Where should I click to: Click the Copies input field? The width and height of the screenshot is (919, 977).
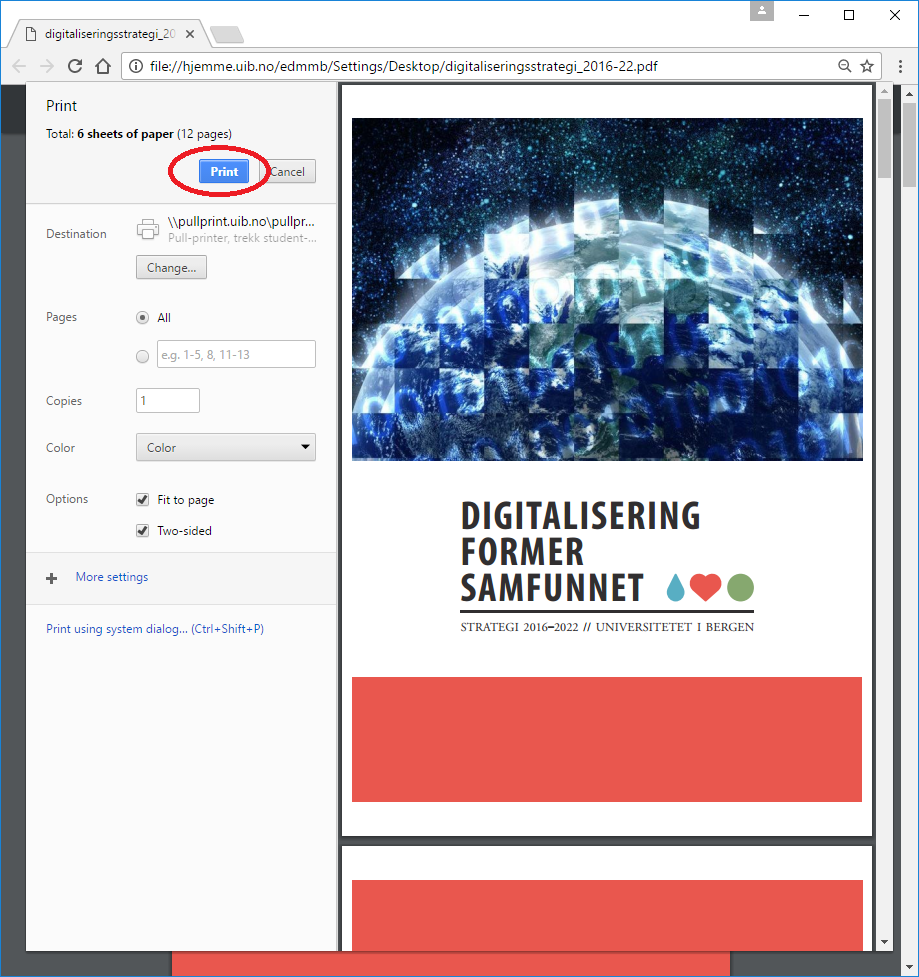(168, 401)
